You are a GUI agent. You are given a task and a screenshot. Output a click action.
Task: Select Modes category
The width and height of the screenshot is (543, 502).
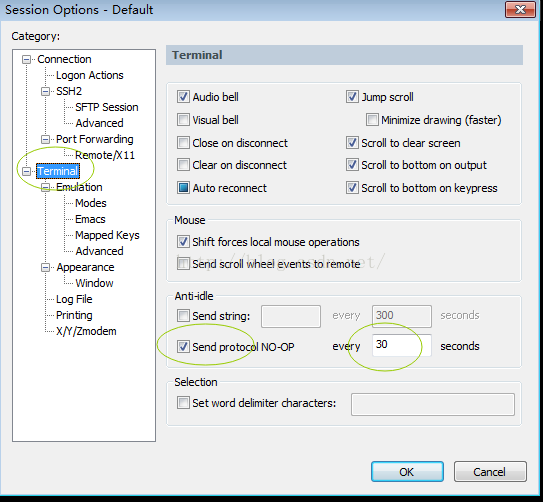(91, 203)
